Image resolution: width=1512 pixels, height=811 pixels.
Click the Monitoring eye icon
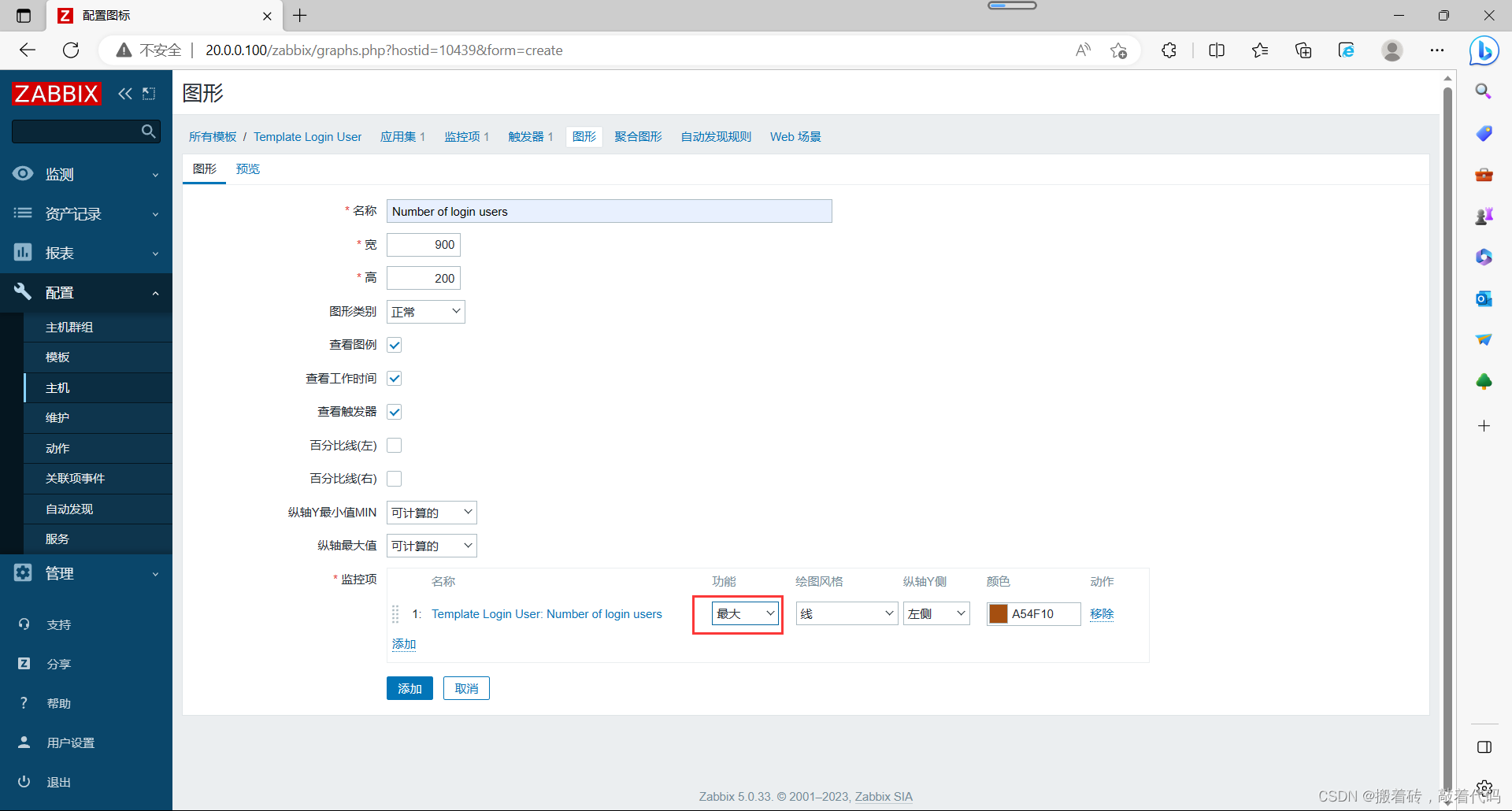pyautogui.click(x=23, y=174)
